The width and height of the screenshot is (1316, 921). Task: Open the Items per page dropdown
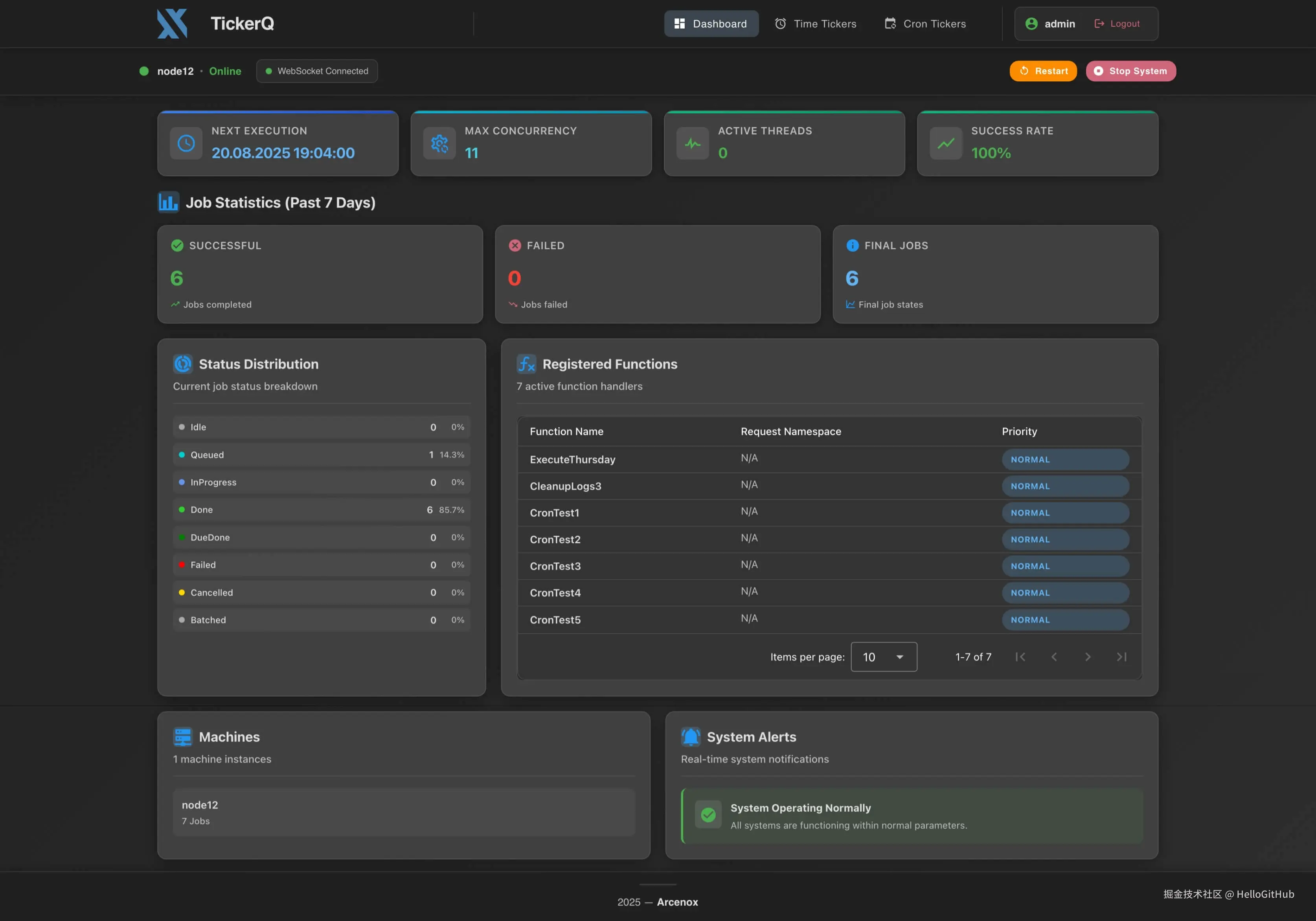point(883,657)
